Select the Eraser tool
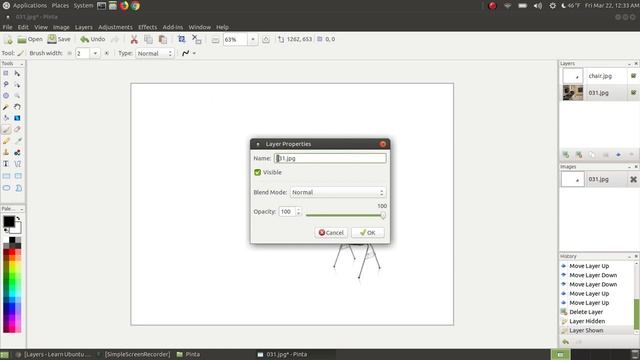 tap(17, 129)
